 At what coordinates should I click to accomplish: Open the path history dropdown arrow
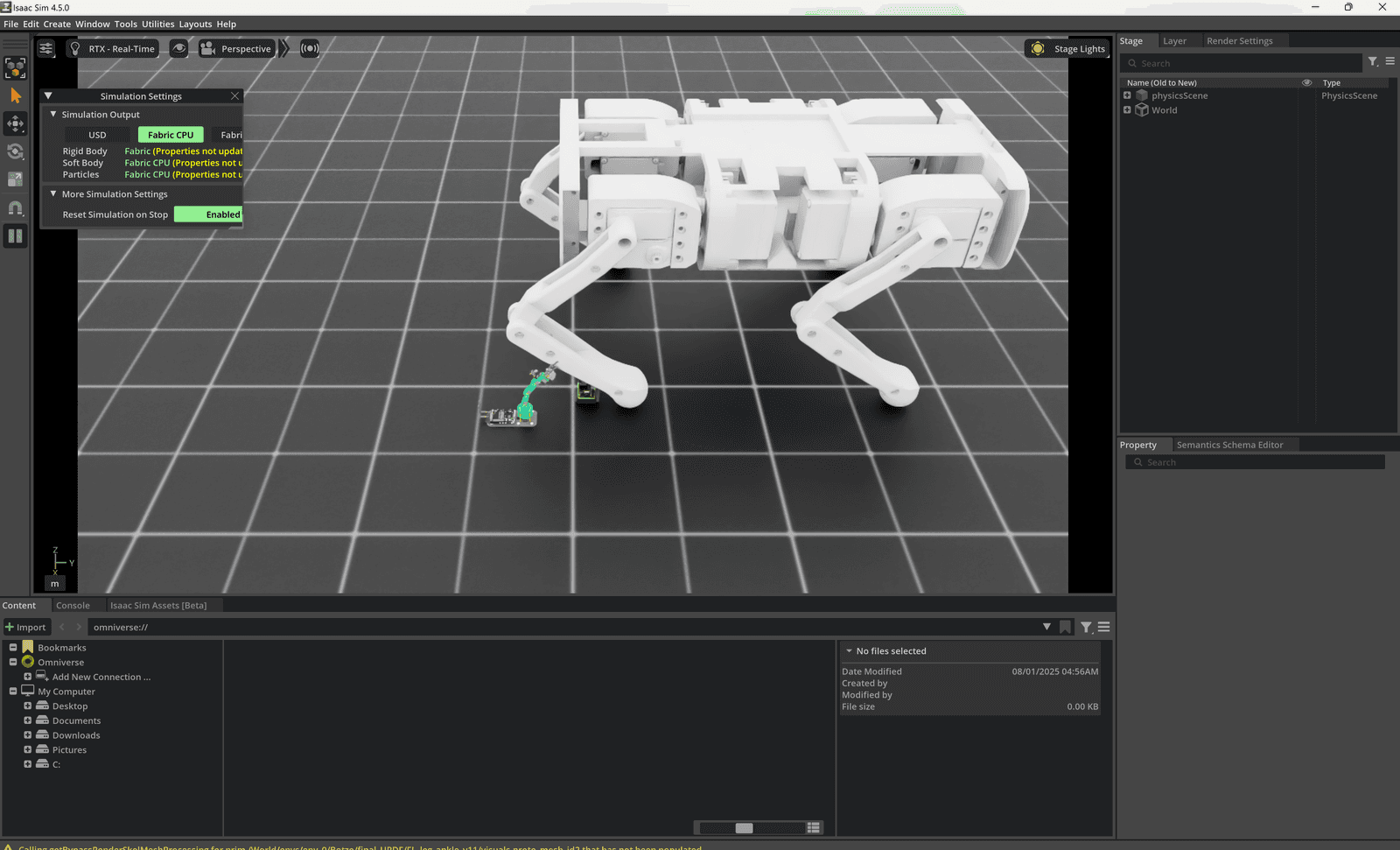click(x=1046, y=627)
